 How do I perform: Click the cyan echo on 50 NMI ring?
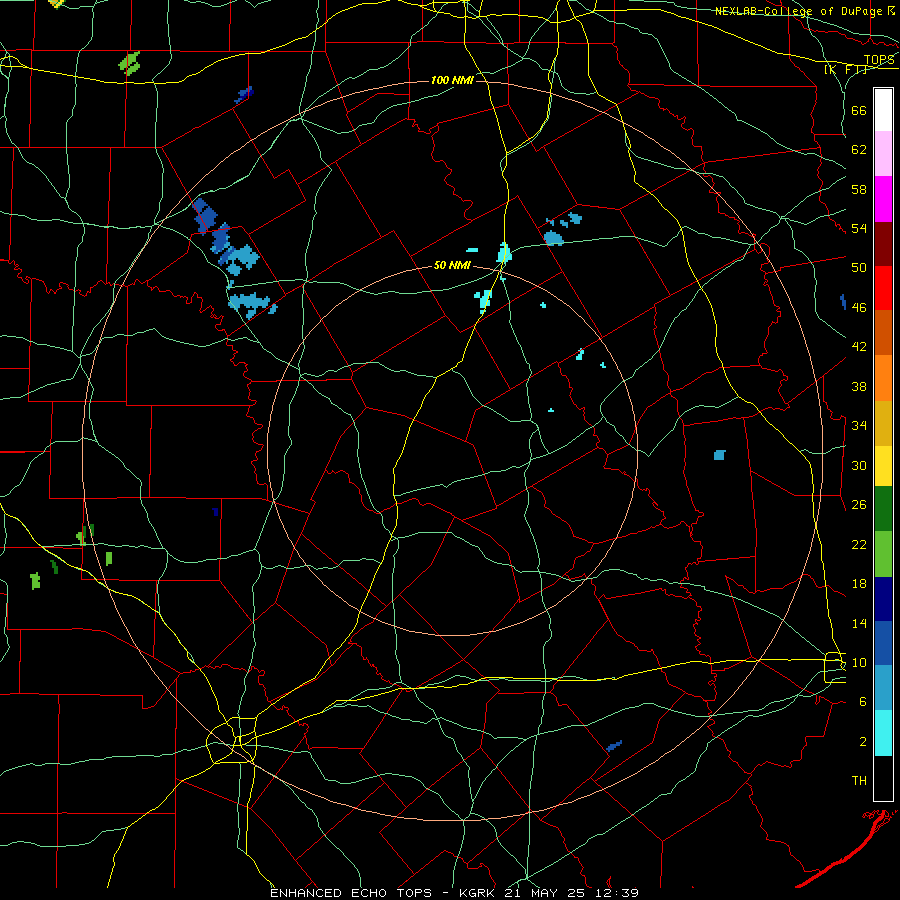point(504,253)
